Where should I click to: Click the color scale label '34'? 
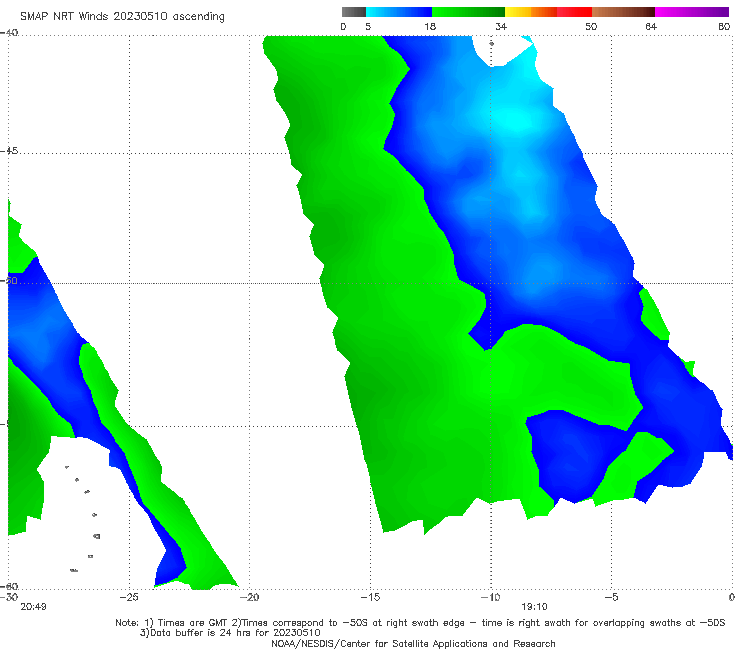[x=501, y=26]
